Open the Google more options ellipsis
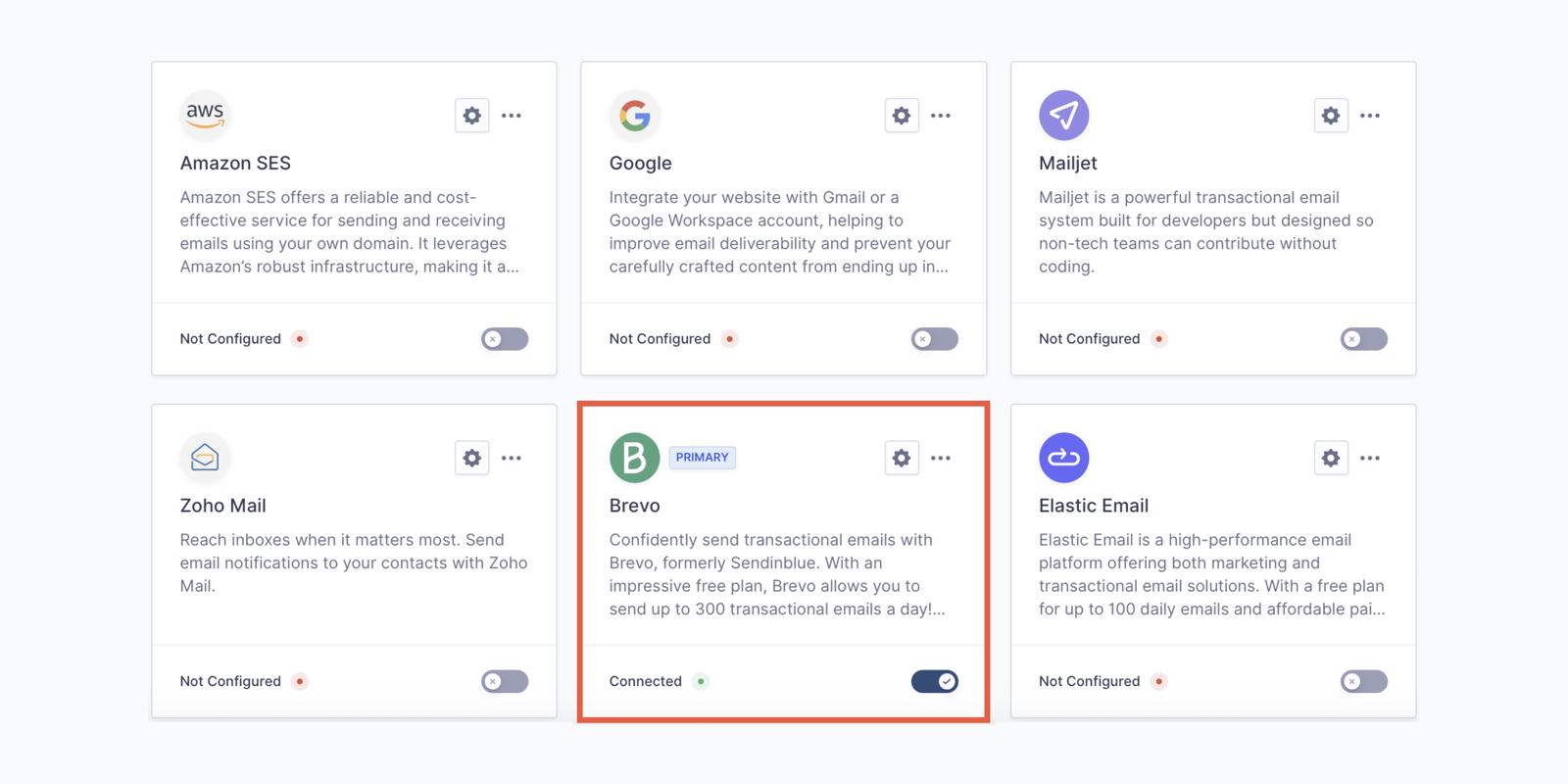Image resolution: width=1568 pixels, height=784 pixels. (941, 116)
